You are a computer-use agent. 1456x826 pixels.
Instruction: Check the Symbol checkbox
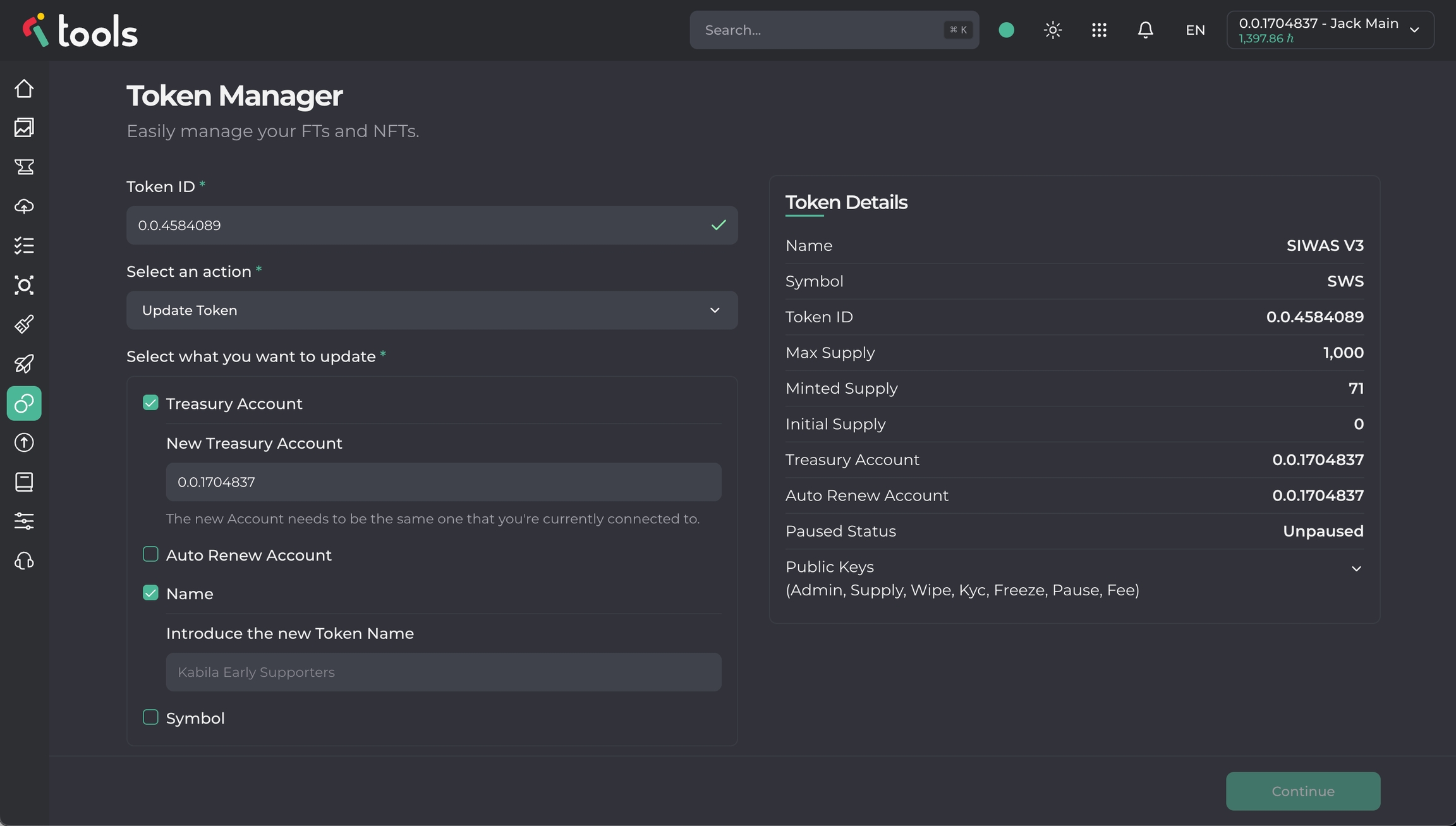click(x=150, y=717)
